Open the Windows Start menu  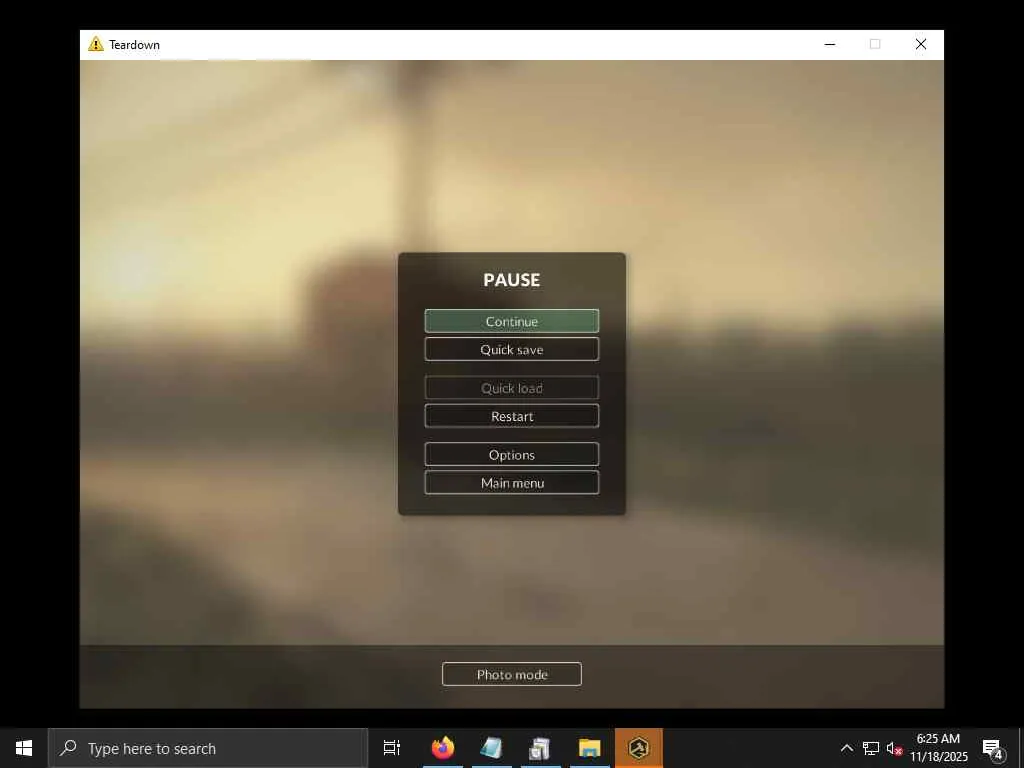[24, 748]
